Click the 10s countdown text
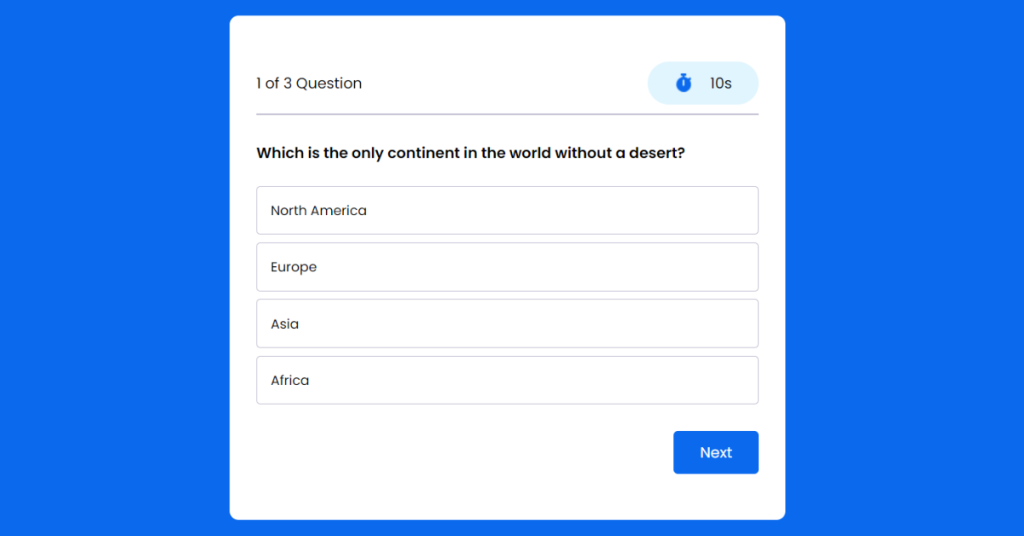The height and width of the screenshot is (536, 1024). click(x=720, y=84)
